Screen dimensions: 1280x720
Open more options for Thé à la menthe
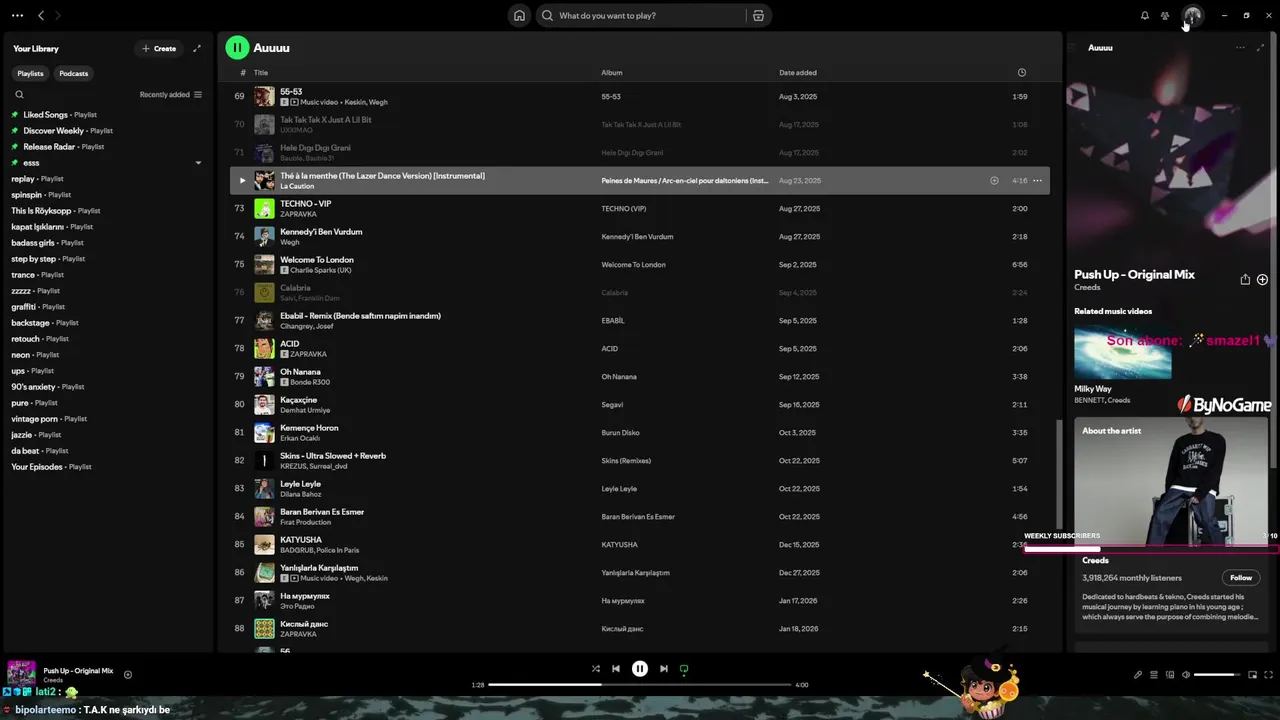point(1037,181)
